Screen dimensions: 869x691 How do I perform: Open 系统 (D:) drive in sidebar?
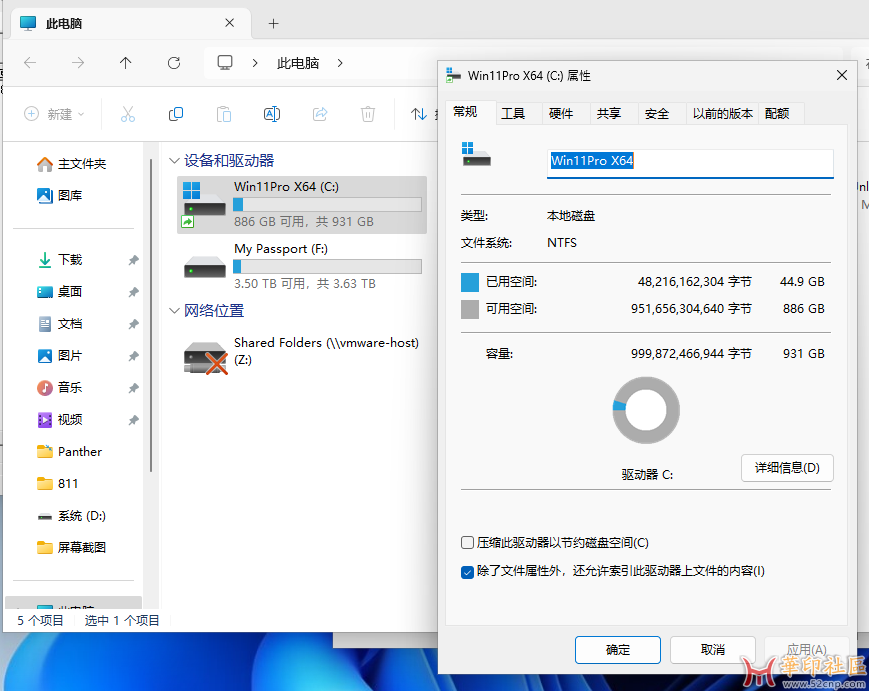pyautogui.click(x=71, y=516)
